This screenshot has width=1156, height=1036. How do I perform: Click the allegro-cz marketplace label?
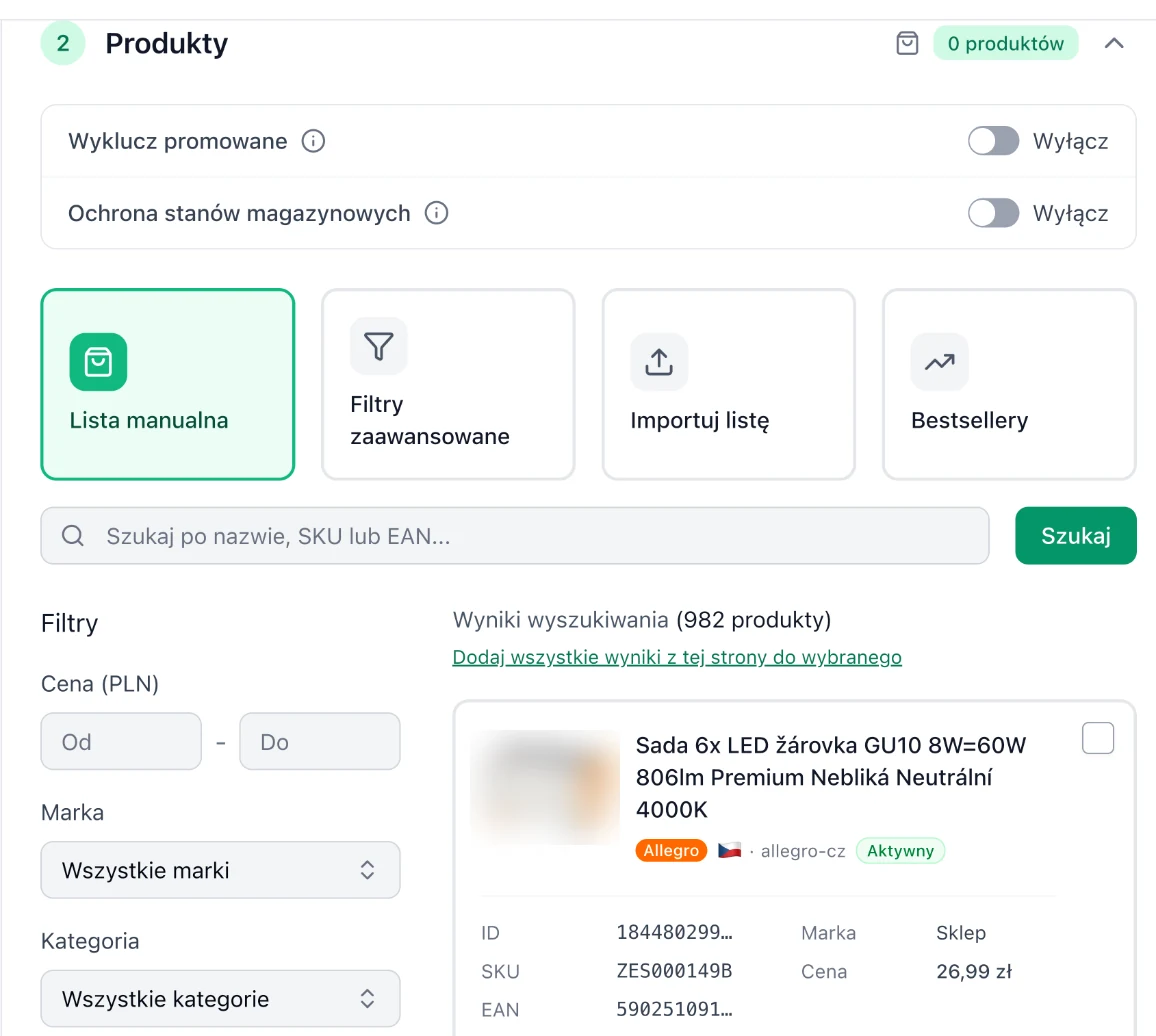[x=803, y=851]
